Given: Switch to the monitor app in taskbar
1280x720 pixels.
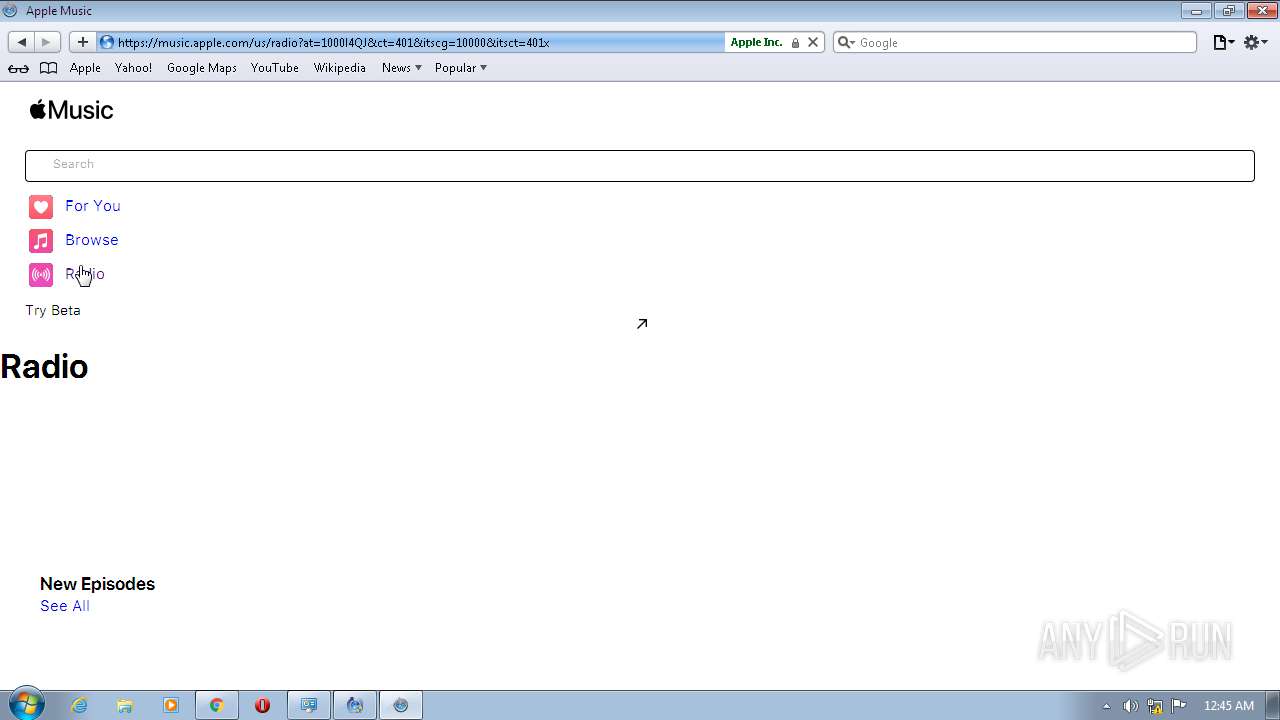Looking at the screenshot, I should 309,705.
